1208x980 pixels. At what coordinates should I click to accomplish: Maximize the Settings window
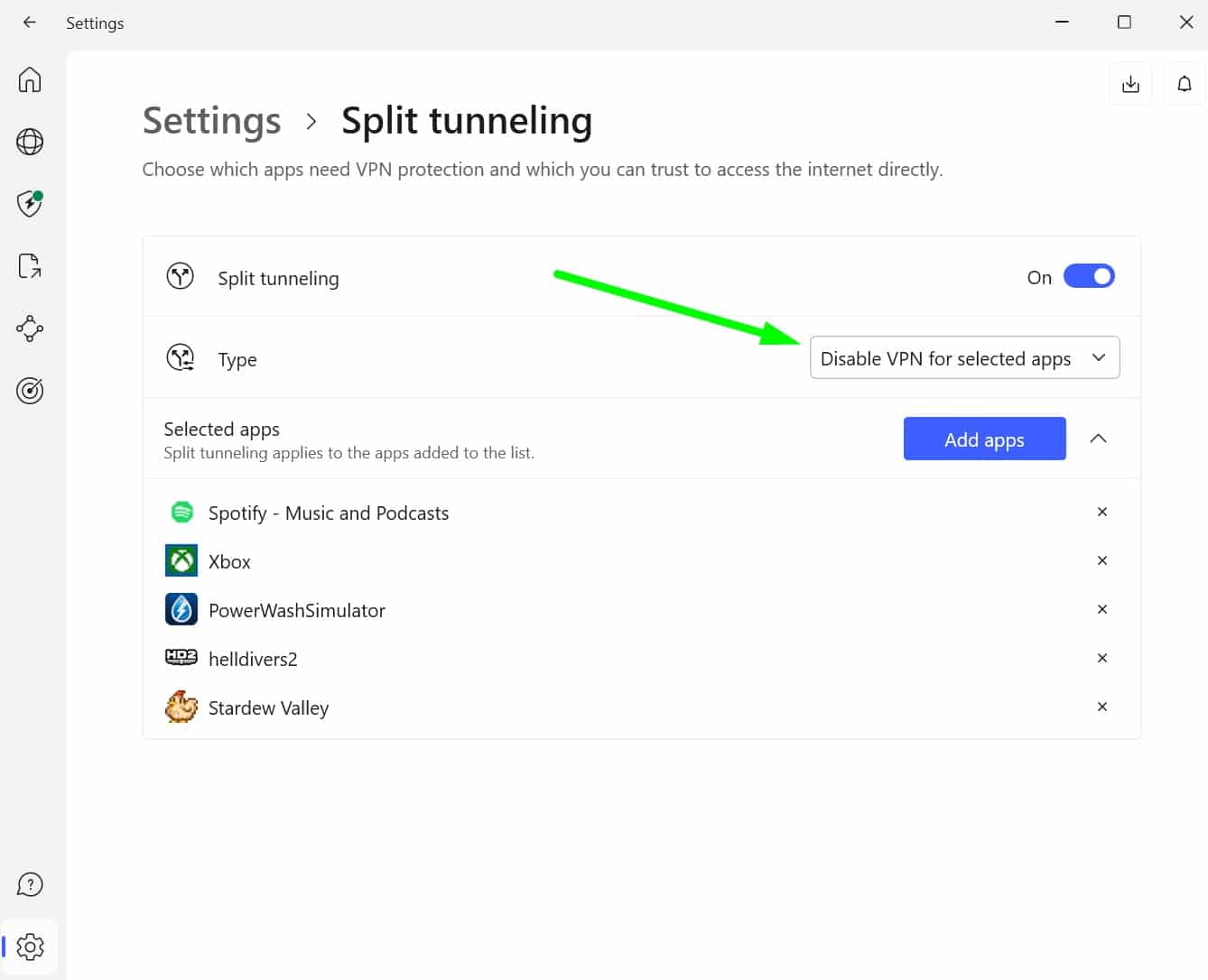click(x=1124, y=22)
